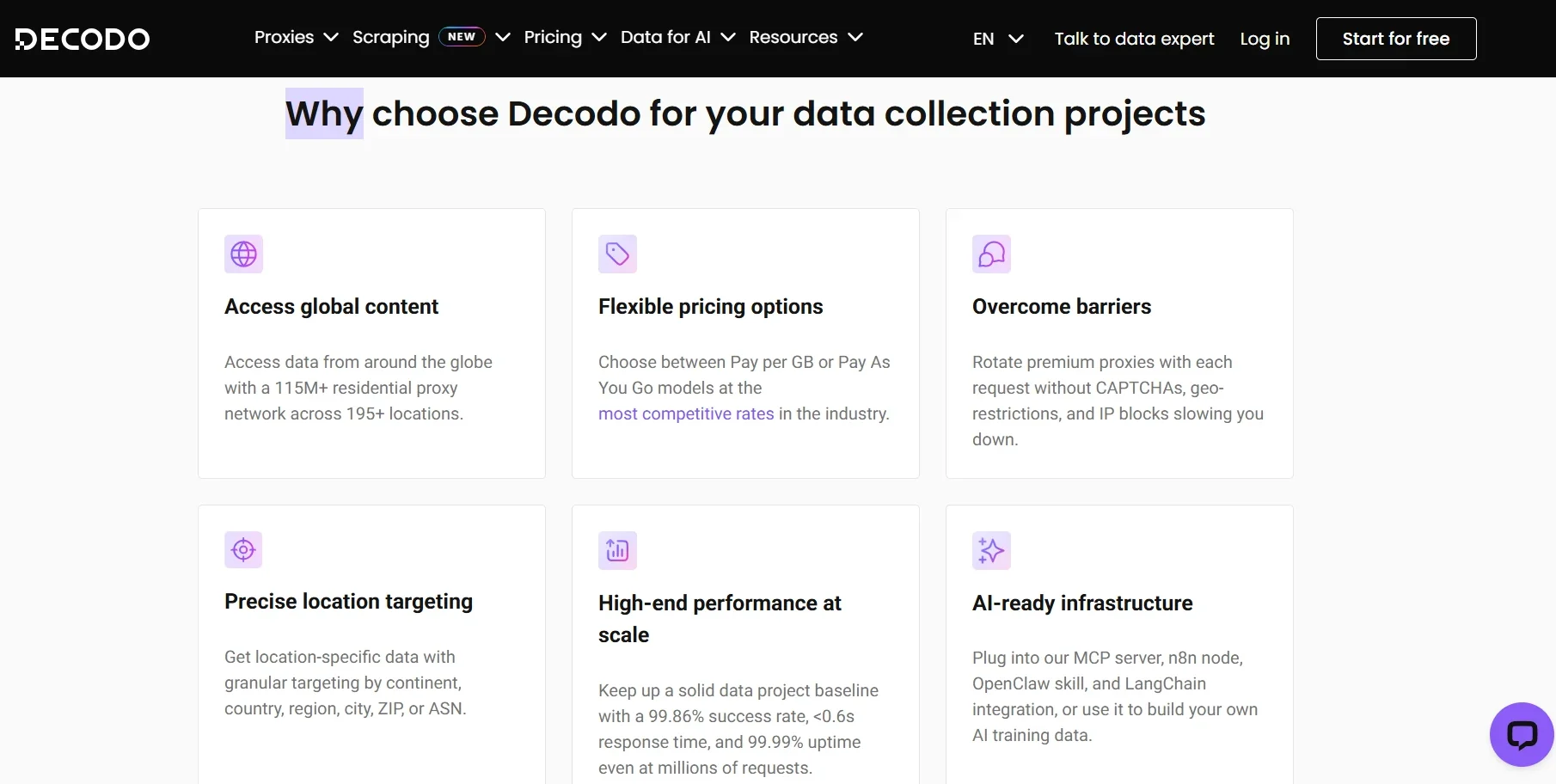Click the text about MCP server and n8n node
This screenshot has height=784, width=1556.
click(x=1115, y=696)
